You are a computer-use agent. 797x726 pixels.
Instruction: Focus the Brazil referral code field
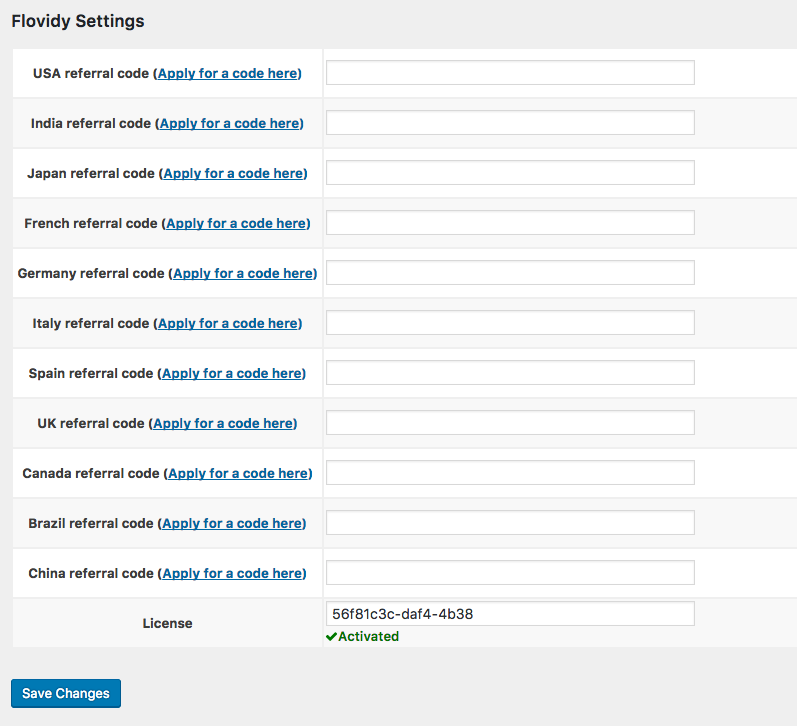point(510,523)
